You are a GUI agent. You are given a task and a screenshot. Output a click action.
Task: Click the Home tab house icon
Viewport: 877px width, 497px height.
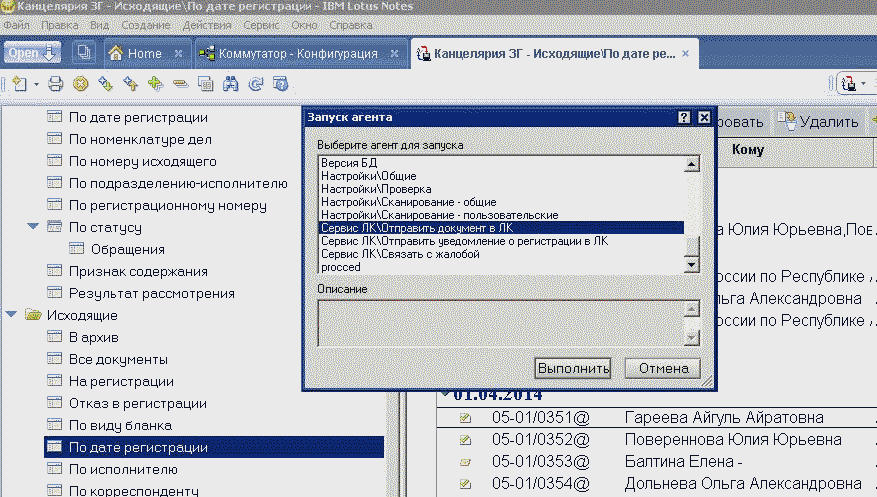[116, 53]
